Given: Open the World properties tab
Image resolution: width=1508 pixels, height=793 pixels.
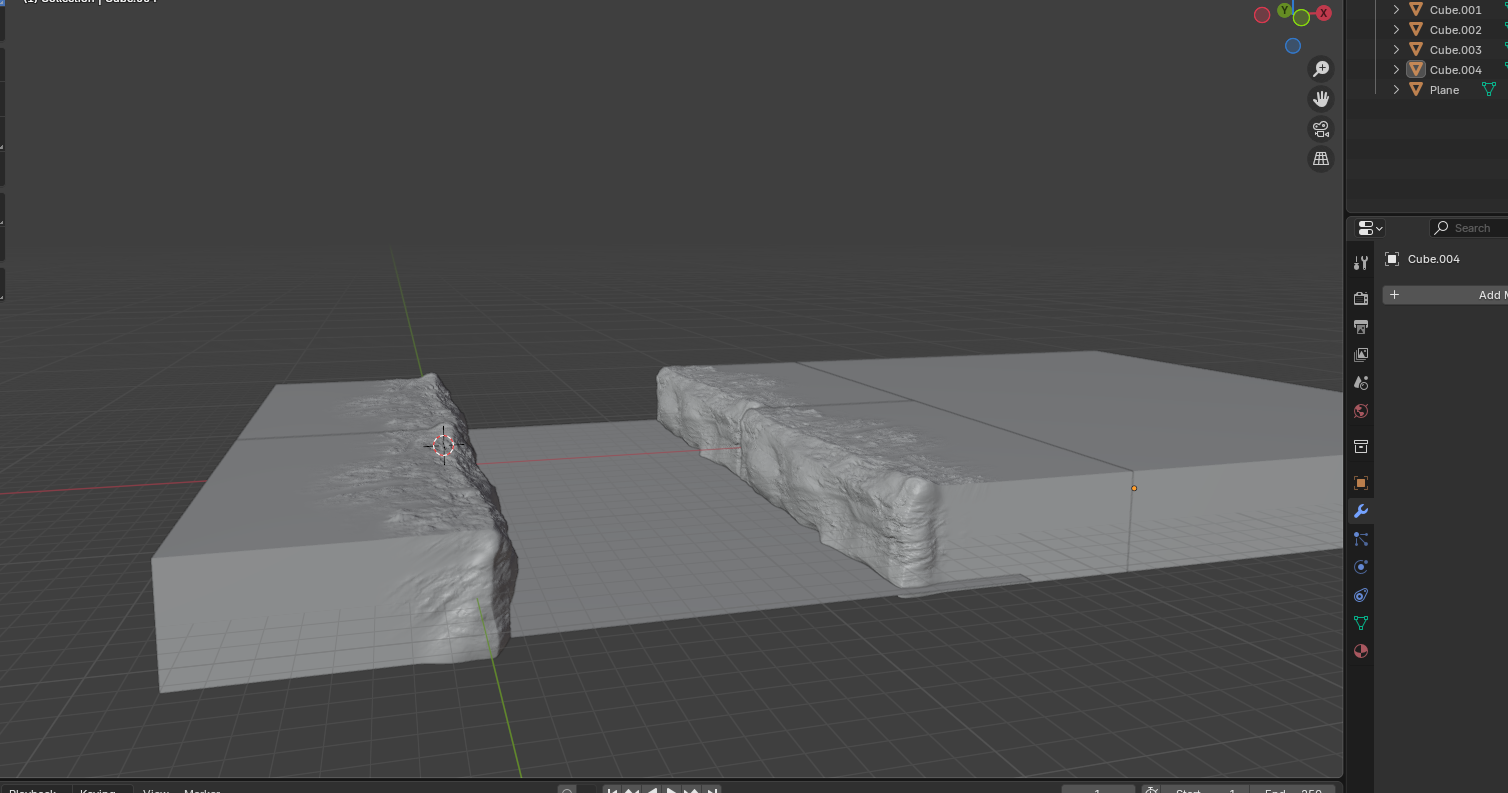Looking at the screenshot, I should [1360, 411].
